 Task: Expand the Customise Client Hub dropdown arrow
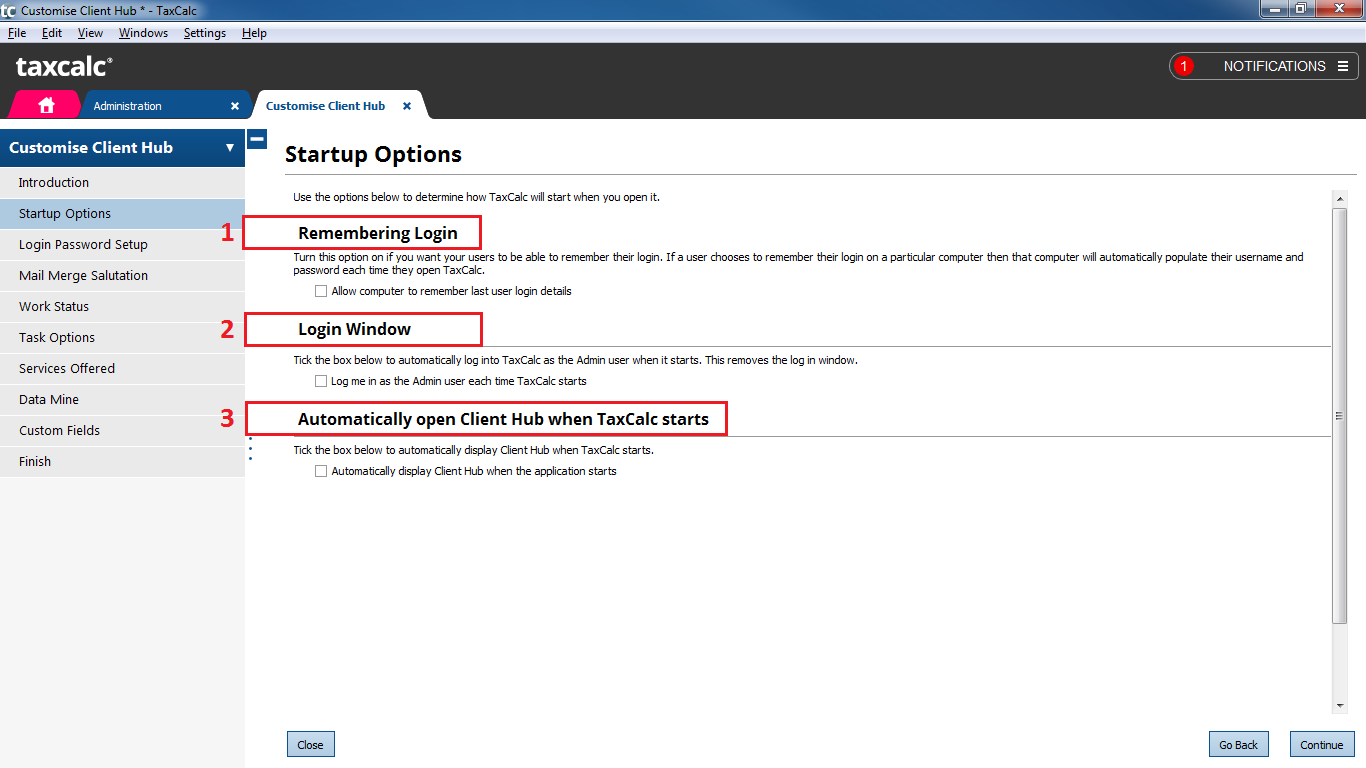click(230, 148)
